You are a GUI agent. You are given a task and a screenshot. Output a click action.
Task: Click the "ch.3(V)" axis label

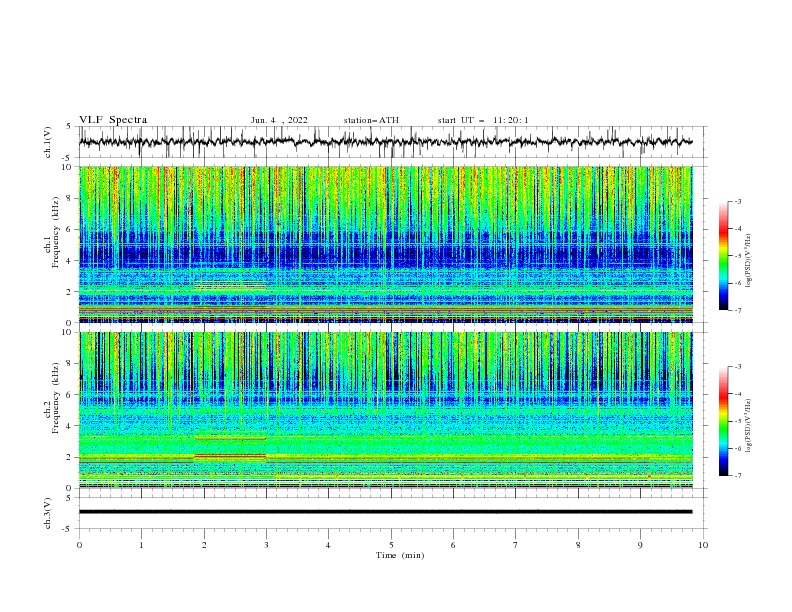(48, 513)
